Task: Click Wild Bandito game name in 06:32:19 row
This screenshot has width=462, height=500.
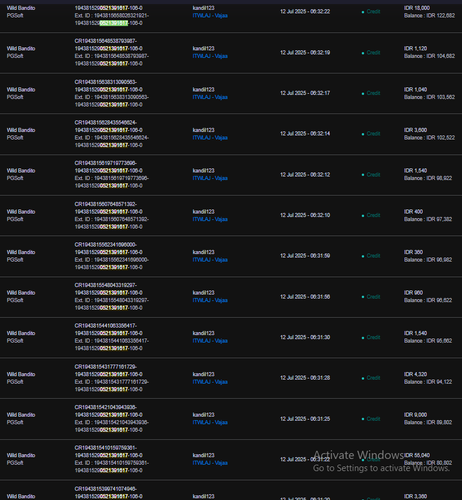Action: pos(21,49)
